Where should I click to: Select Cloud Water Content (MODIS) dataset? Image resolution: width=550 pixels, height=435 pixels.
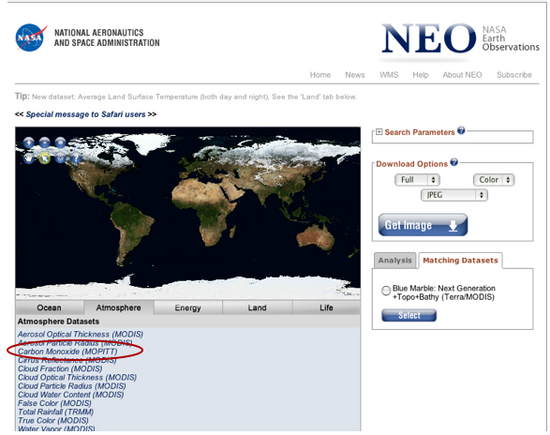coord(71,395)
